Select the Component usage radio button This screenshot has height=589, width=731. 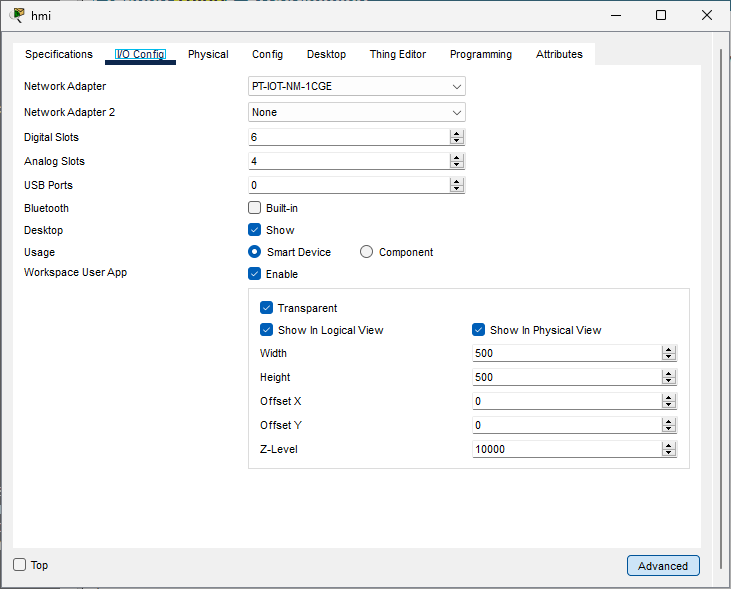click(366, 252)
